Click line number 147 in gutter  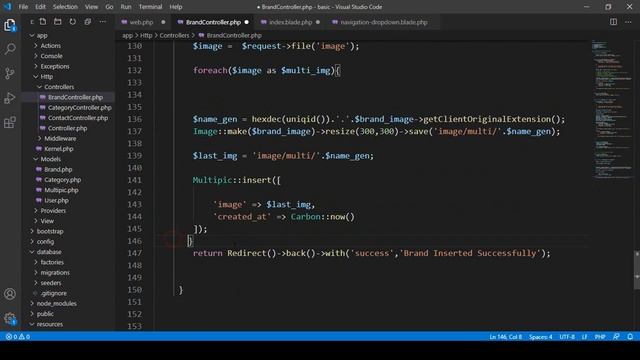(x=135, y=253)
